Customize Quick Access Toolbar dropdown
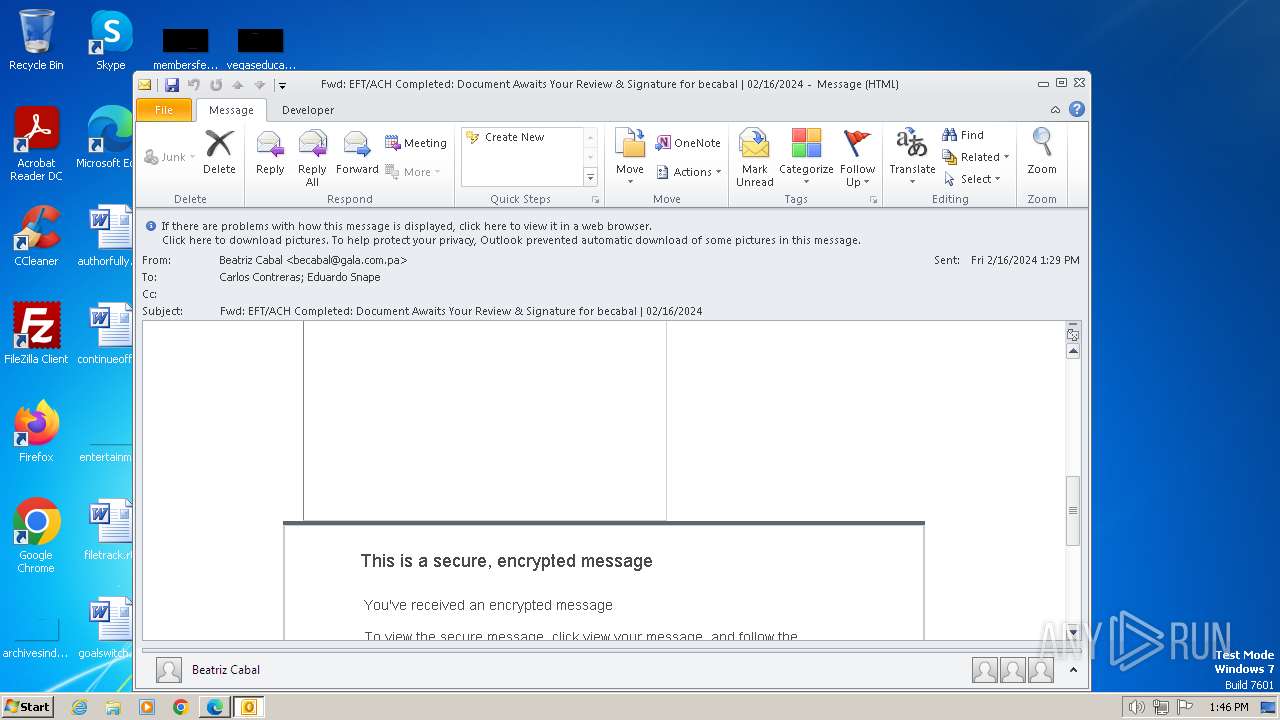 (x=283, y=85)
